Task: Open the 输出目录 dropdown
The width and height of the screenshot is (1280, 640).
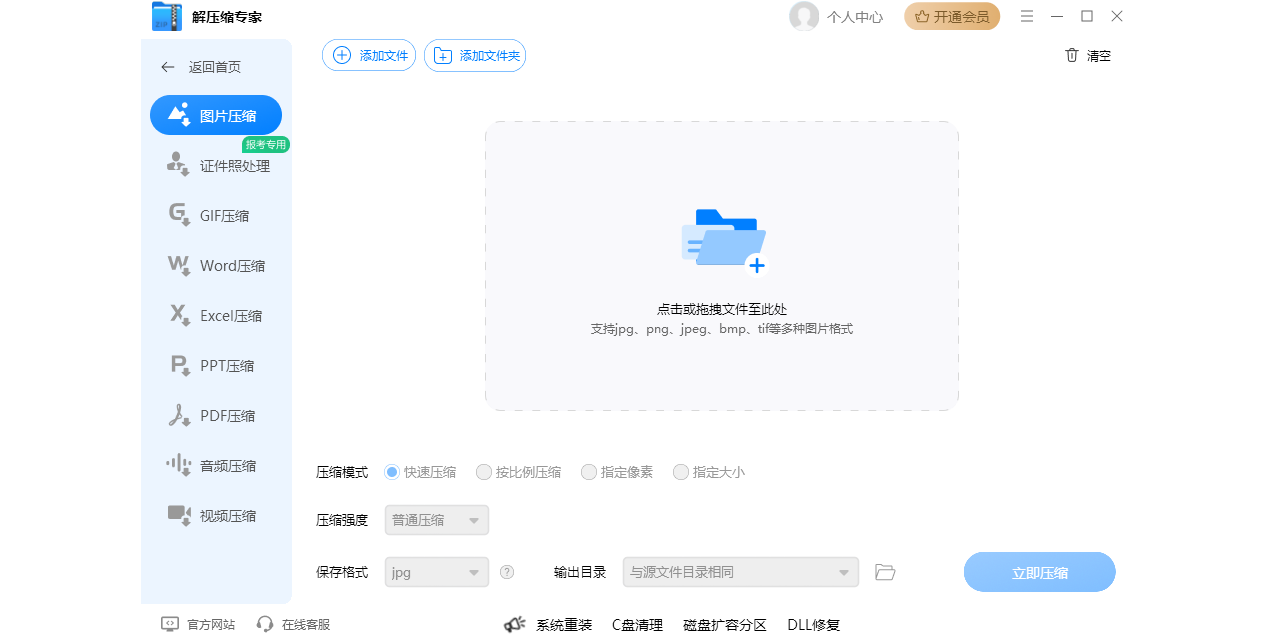Action: (x=740, y=571)
